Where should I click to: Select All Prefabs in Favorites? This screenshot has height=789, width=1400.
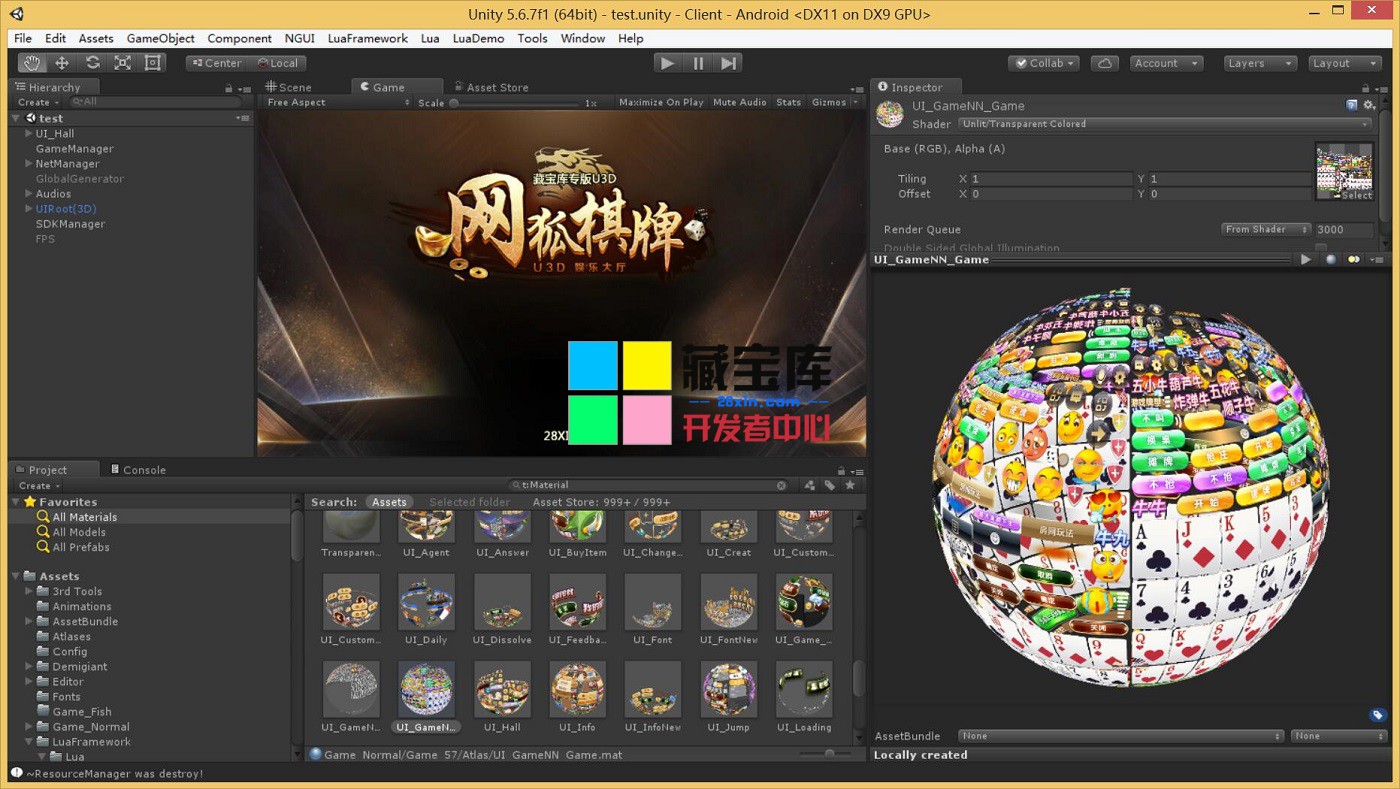[81, 547]
